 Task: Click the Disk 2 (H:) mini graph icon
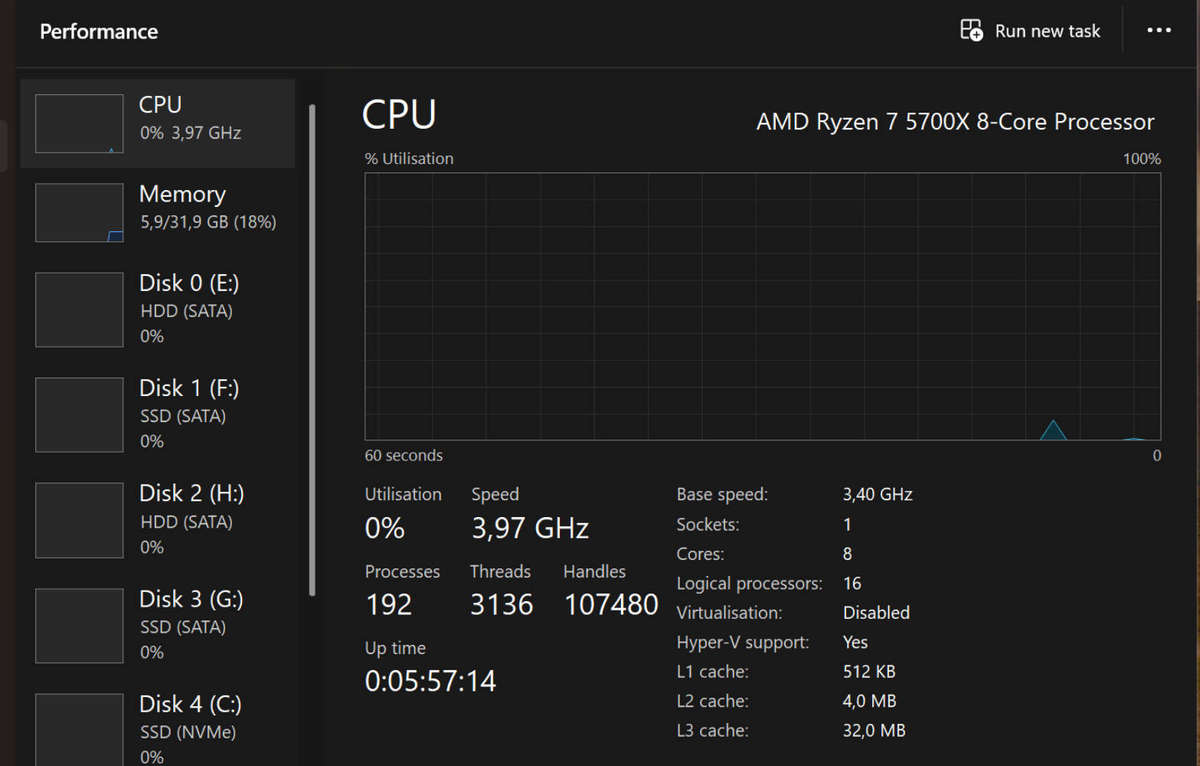(79, 520)
